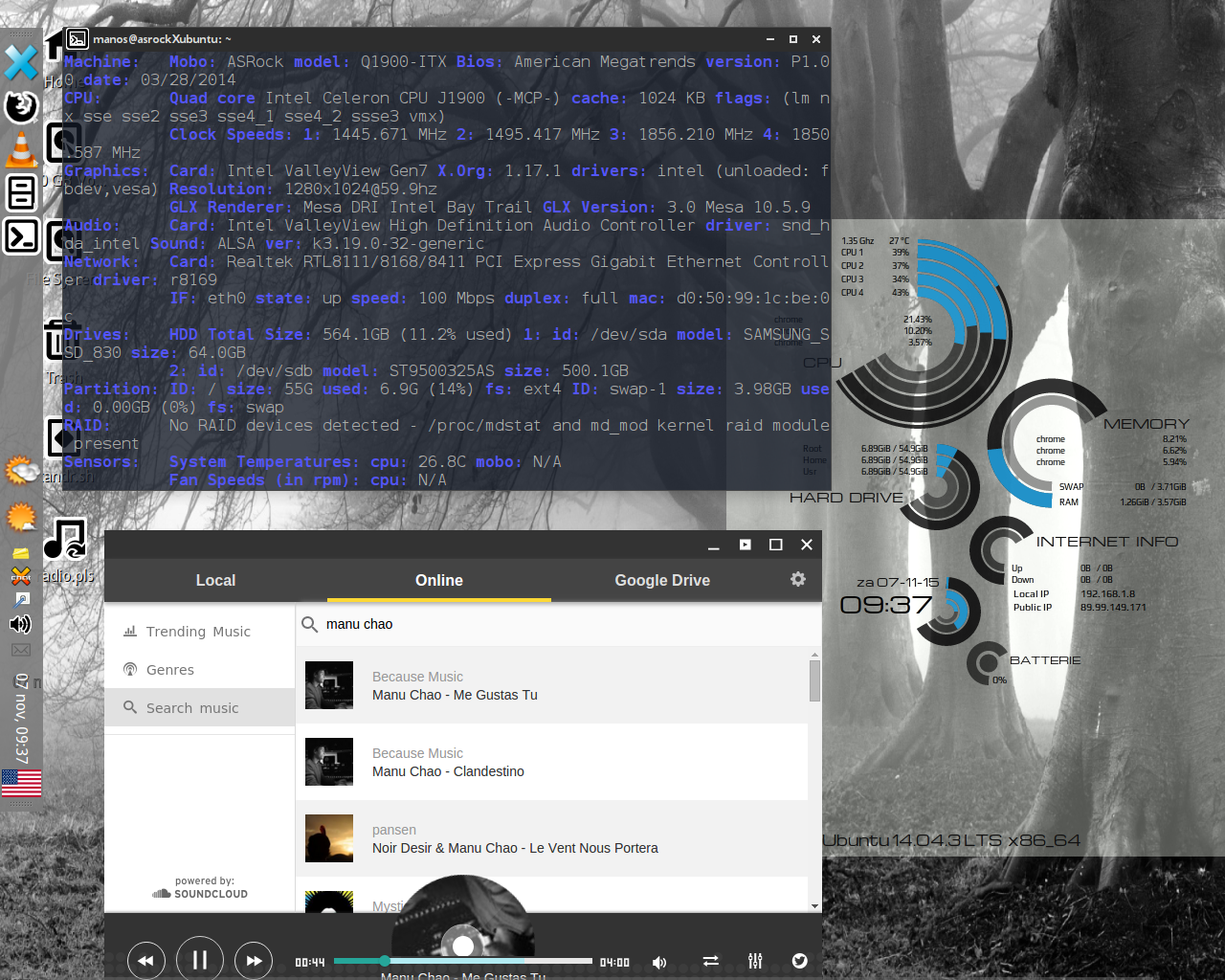Open the file manager from the left panel
Viewport: 1225px width, 980px height.
click(21, 192)
